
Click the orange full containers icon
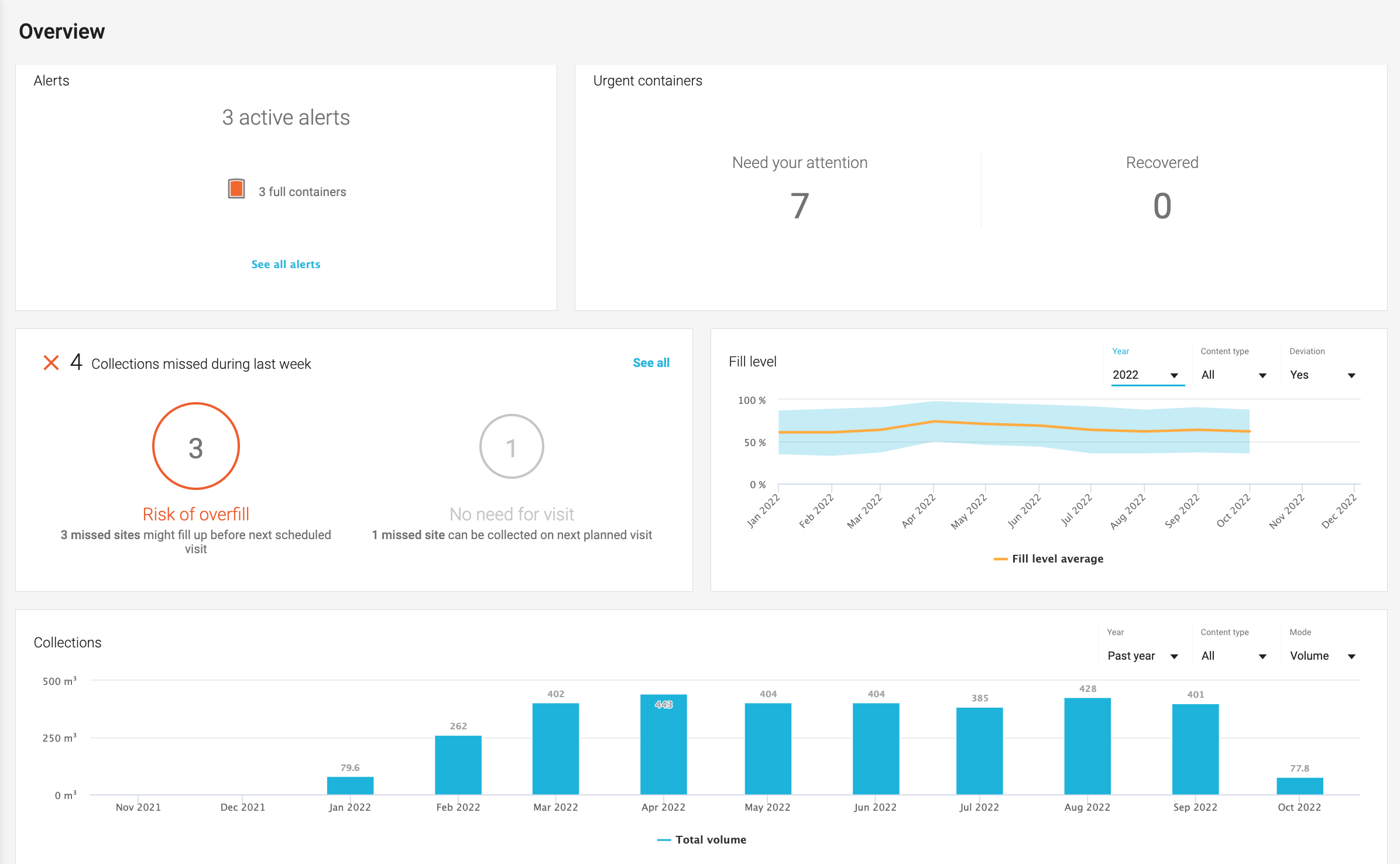[x=236, y=189]
